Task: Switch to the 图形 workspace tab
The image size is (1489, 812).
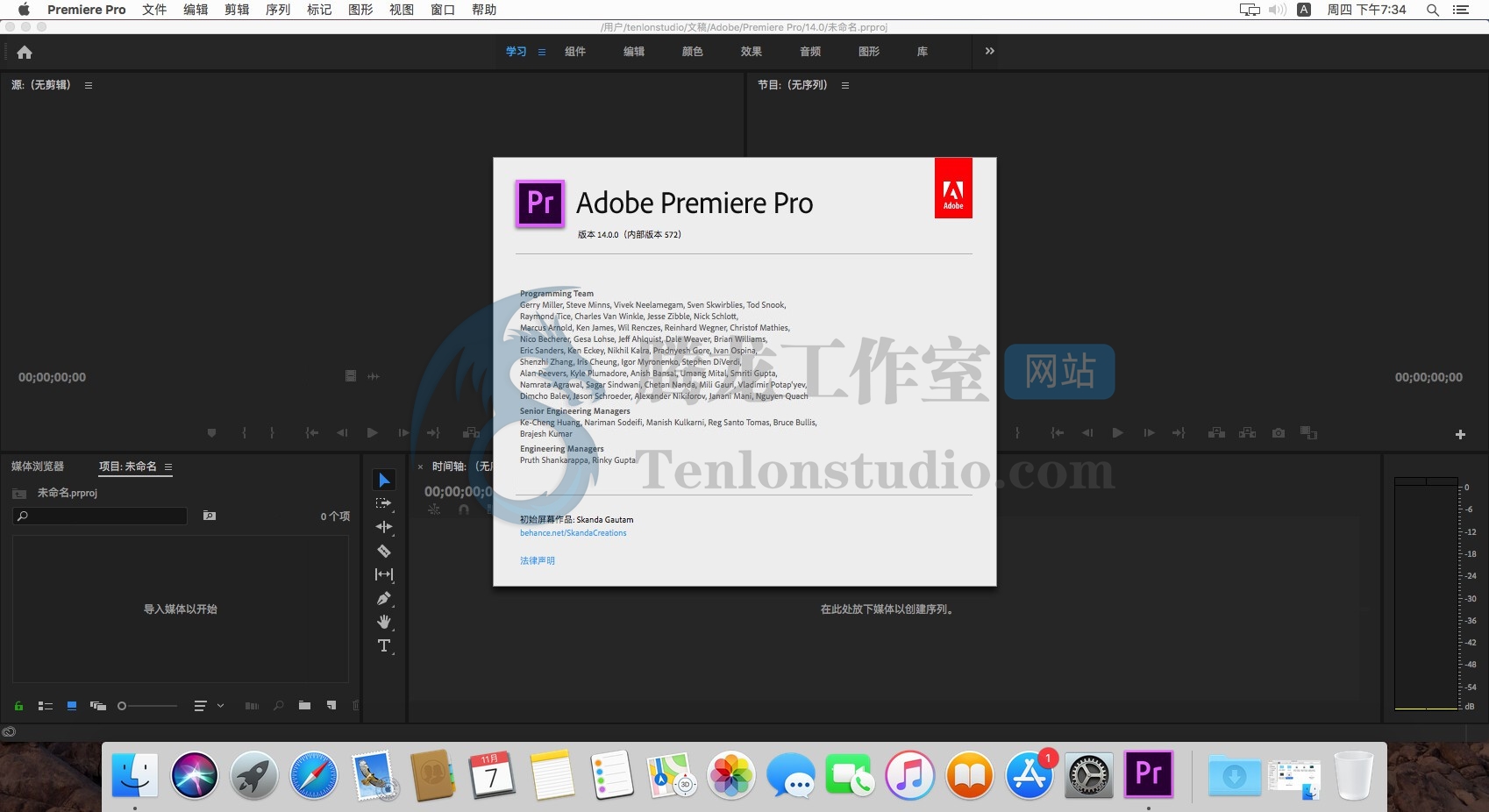Action: tap(869, 52)
